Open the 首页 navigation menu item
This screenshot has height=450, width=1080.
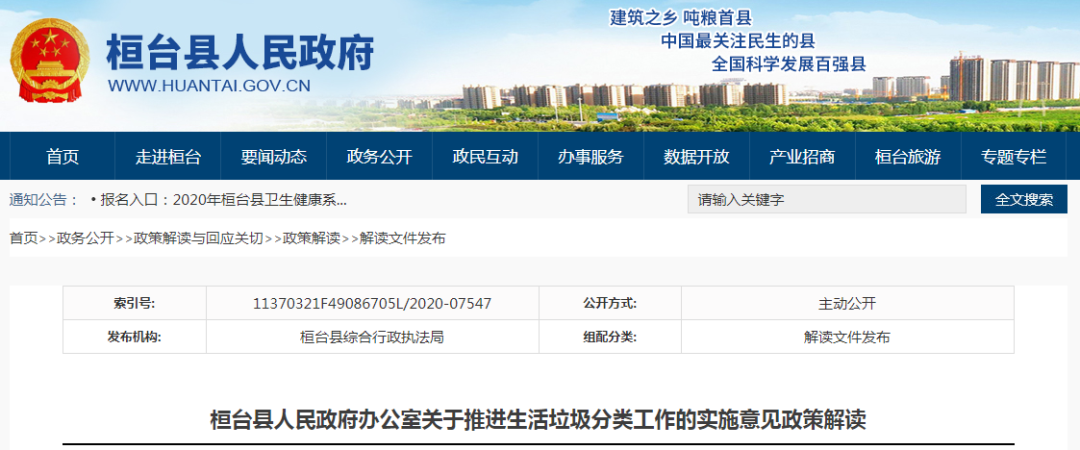pos(62,157)
